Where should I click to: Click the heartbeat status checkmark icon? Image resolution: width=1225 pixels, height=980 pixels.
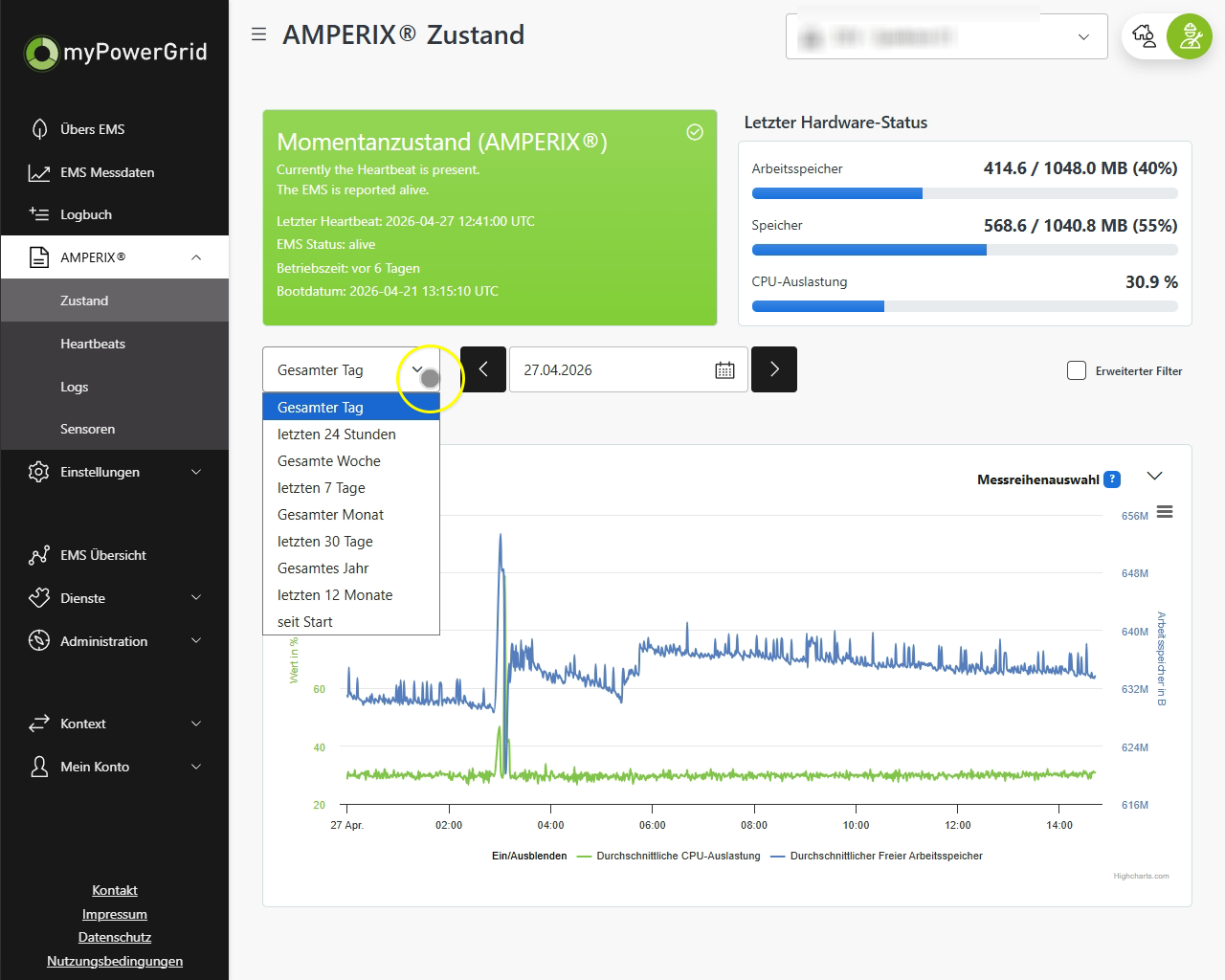click(x=695, y=132)
